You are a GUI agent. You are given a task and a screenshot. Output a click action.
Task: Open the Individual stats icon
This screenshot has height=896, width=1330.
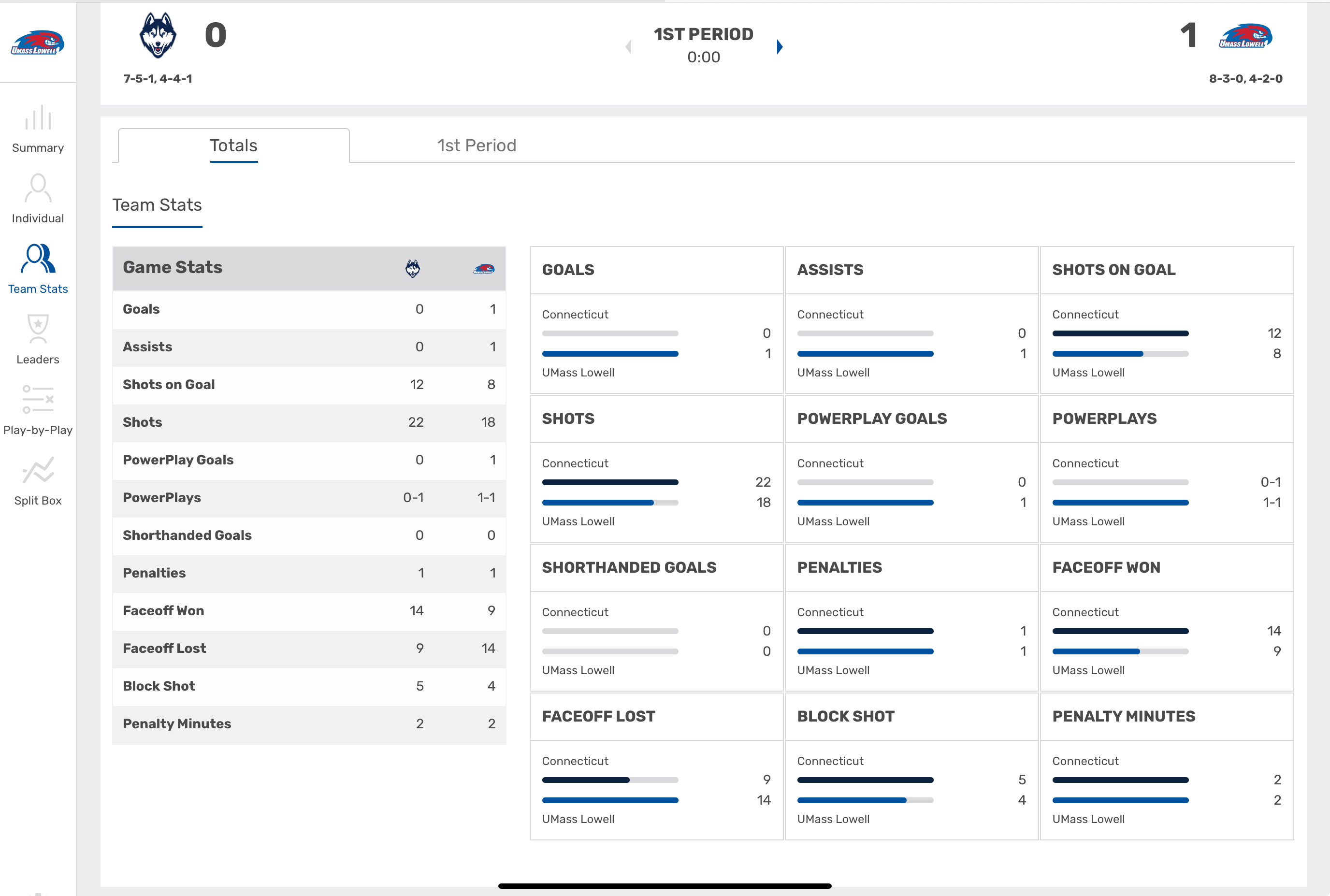coord(38,188)
